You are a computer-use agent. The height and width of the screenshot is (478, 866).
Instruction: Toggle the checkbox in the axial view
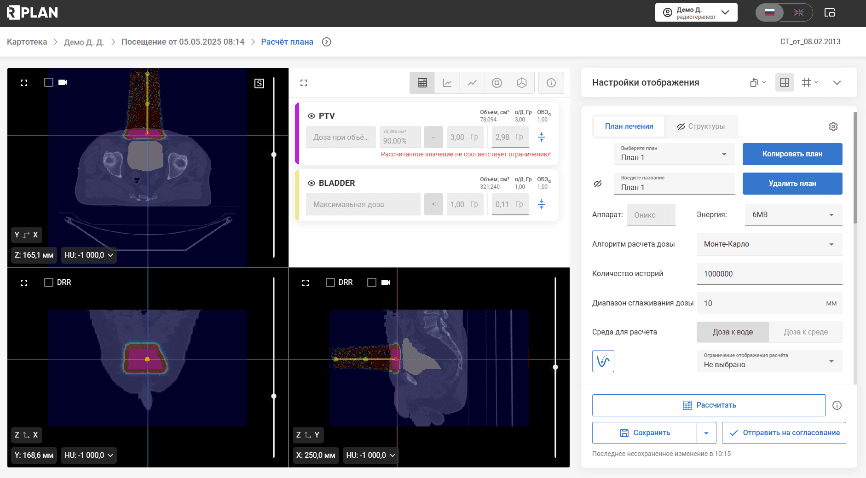[49, 82]
